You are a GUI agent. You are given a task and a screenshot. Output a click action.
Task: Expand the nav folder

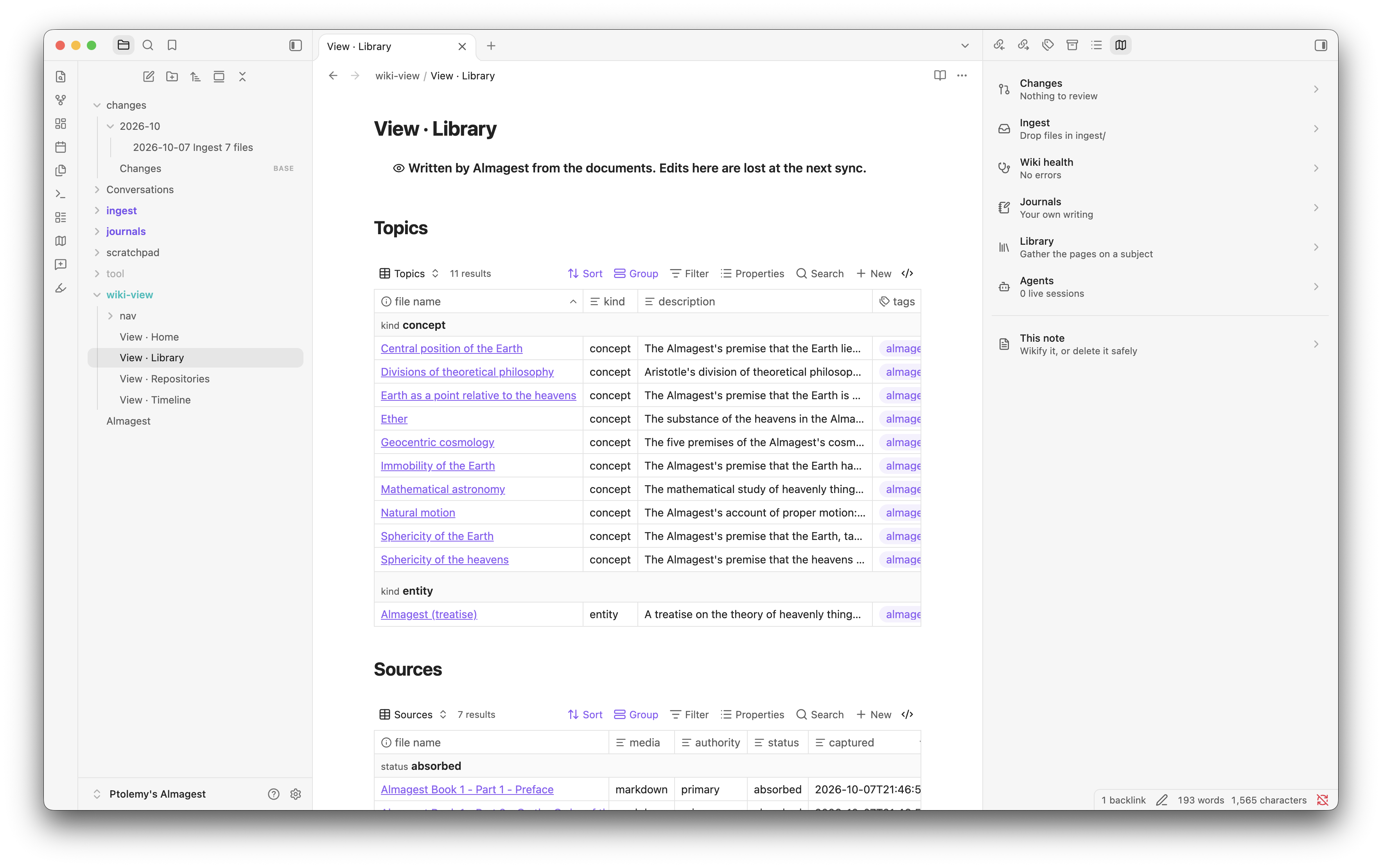(110, 316)
